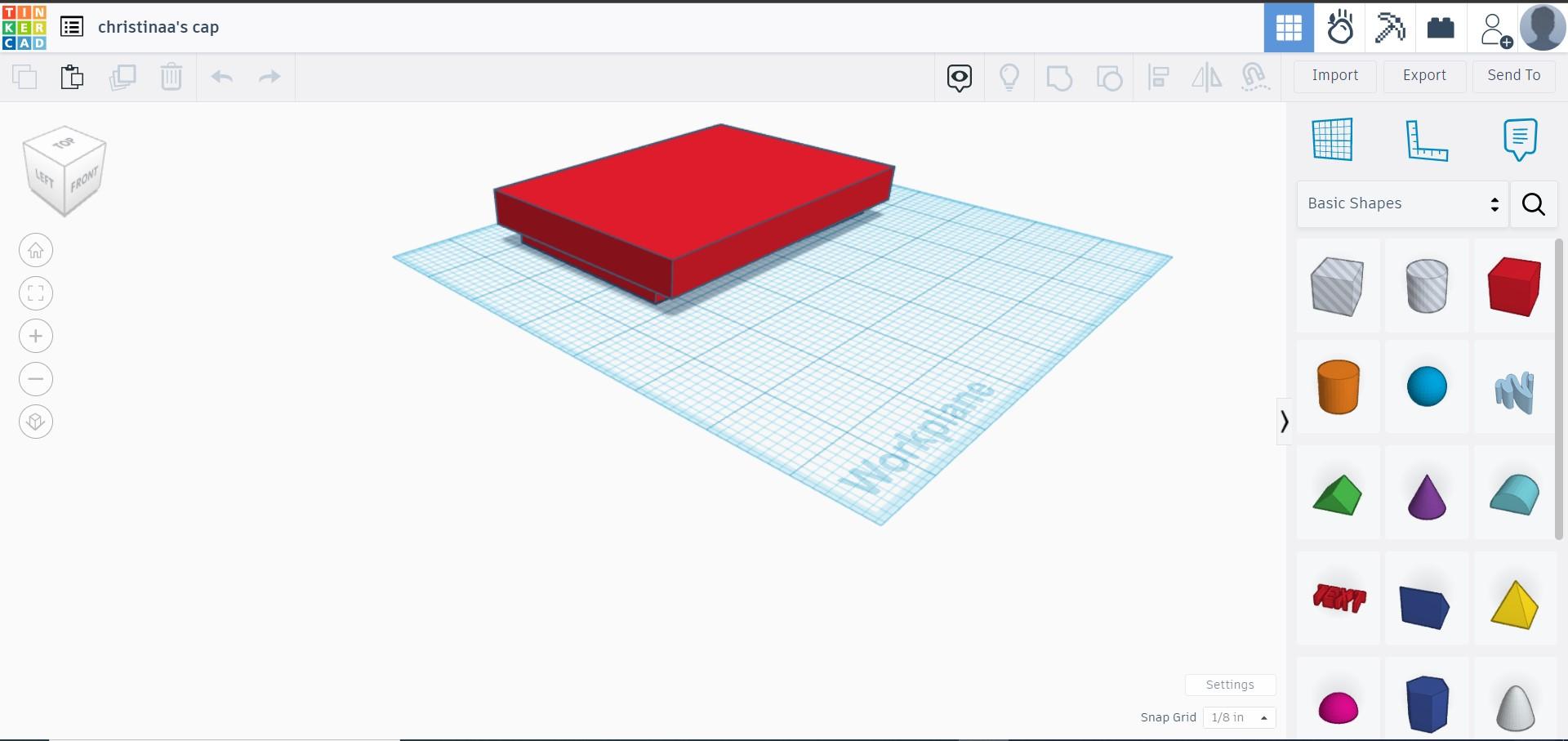This screenshot has width=1568, height=741.
Task: Click the Zoom in plus button
Action: (36, 336)
